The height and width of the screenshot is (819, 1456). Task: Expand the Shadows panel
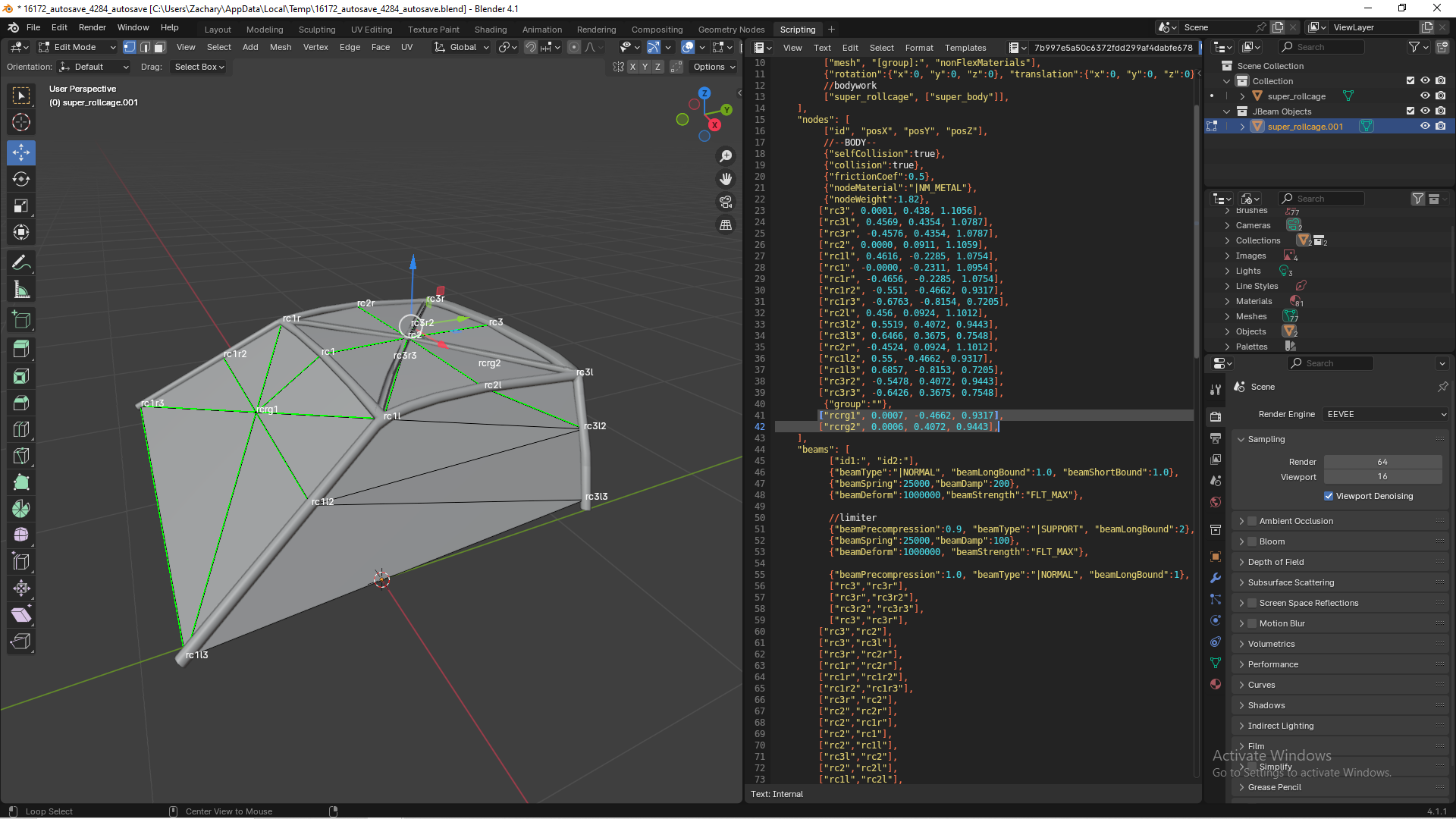click(1266, 705)
